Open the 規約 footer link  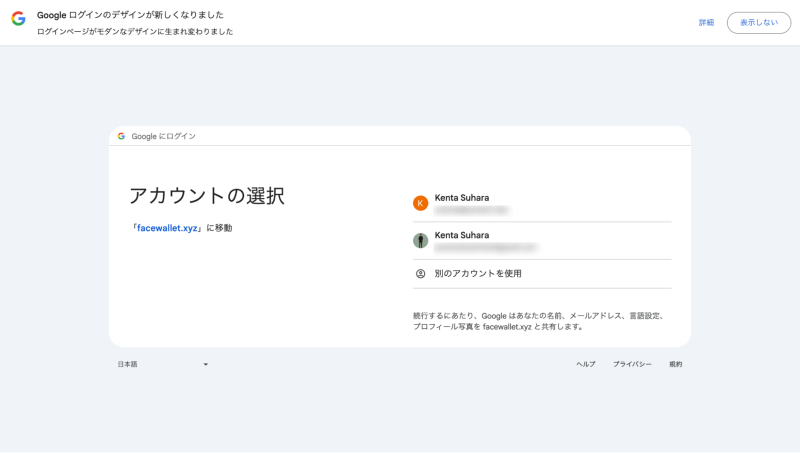click(676, 364)
